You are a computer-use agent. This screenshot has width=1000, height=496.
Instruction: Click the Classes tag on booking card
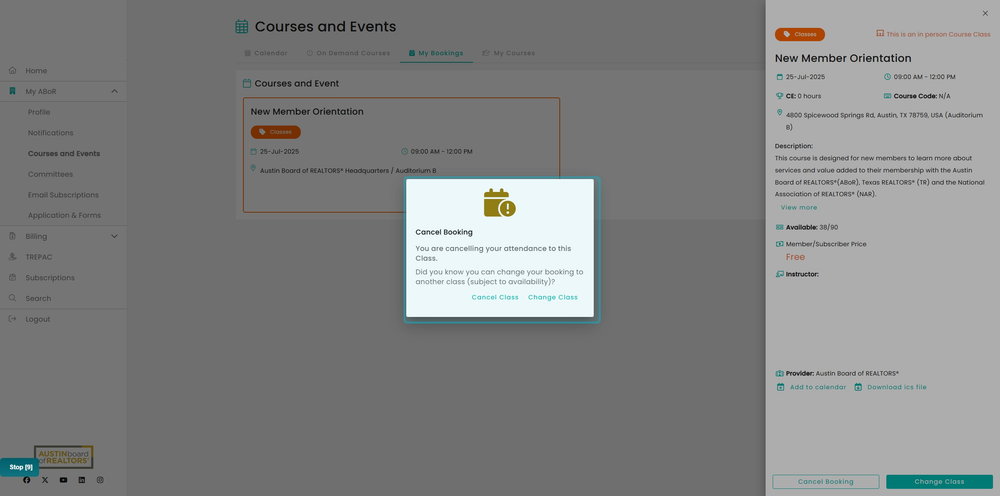[x=276, y=132]
